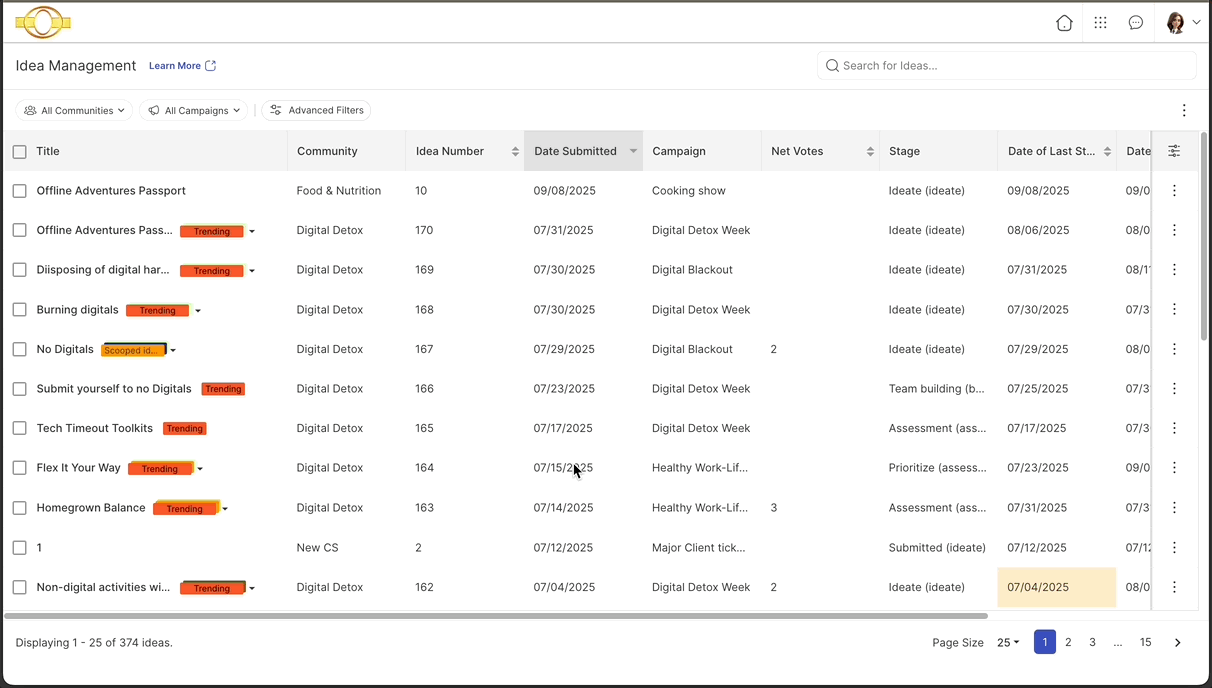Open the apps grid menu icon

click(1100, 23)
